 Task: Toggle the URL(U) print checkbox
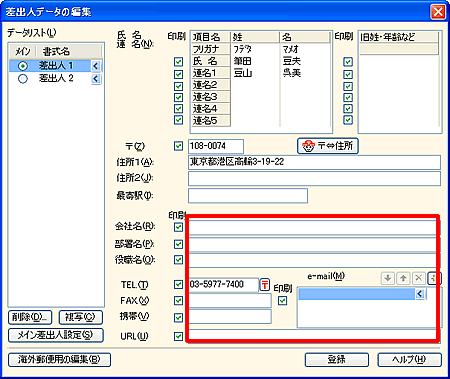(x=179, y=336)
